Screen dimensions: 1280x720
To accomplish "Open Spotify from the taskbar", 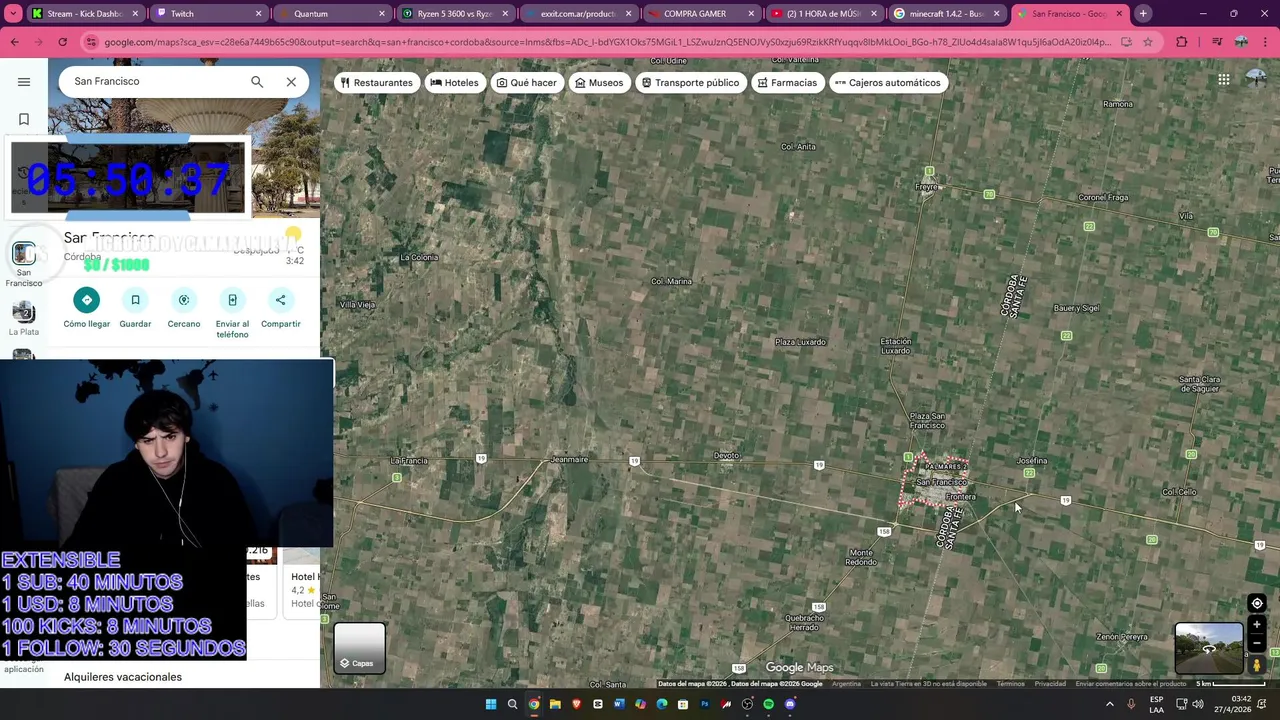I will pos(768,704).
